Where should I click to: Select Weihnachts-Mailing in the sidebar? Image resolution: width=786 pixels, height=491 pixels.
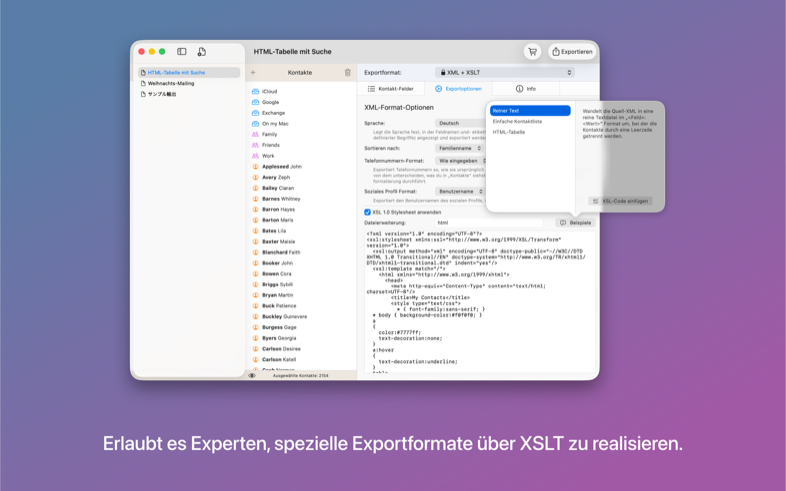click(x=171, y=84)
